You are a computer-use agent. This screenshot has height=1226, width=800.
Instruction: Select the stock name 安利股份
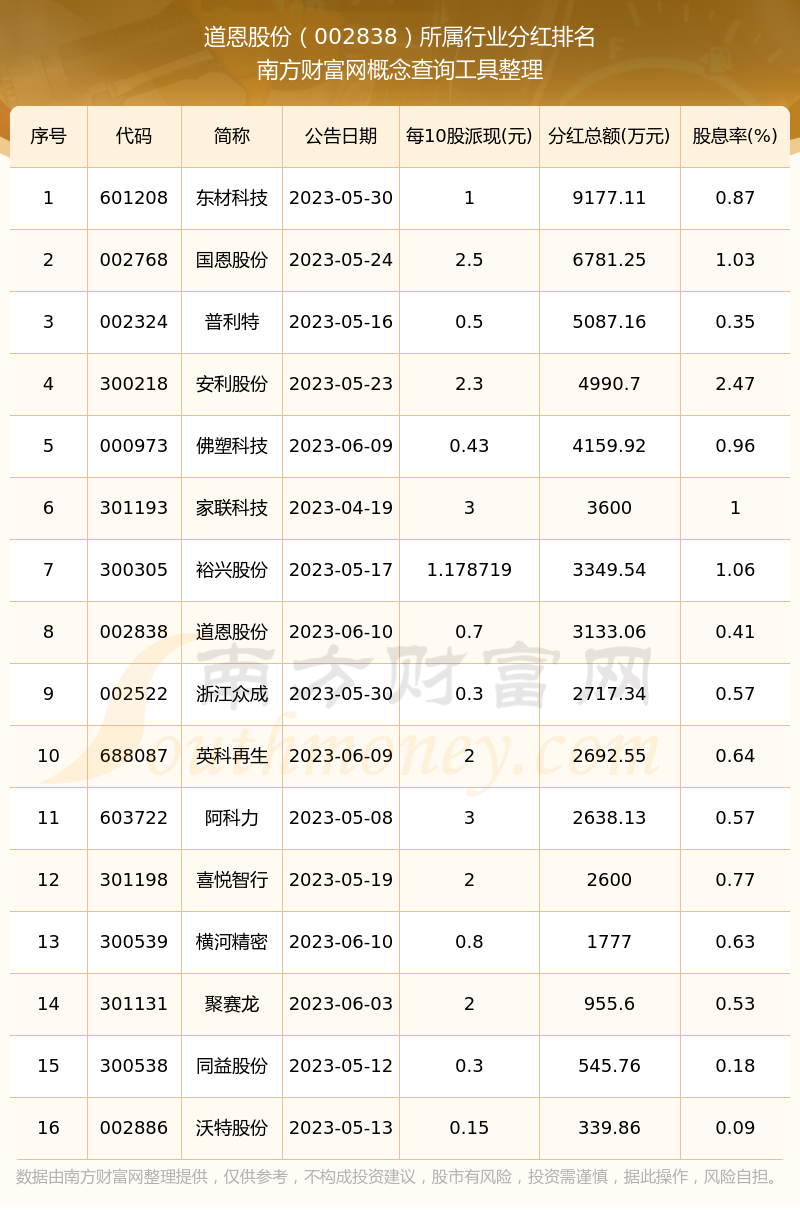(x=232, y=384)
